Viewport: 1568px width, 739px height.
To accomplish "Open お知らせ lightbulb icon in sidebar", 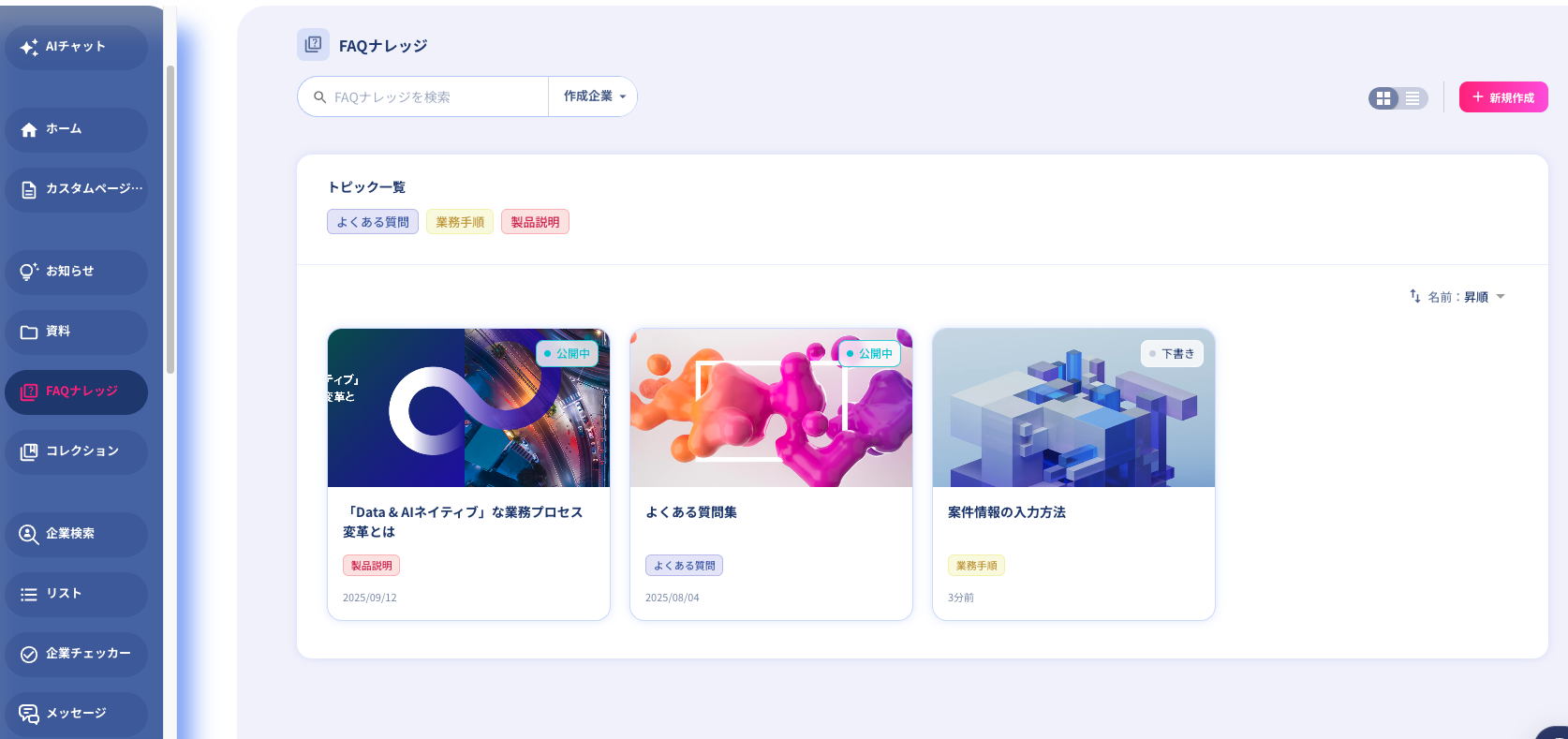I will (29, 272).
